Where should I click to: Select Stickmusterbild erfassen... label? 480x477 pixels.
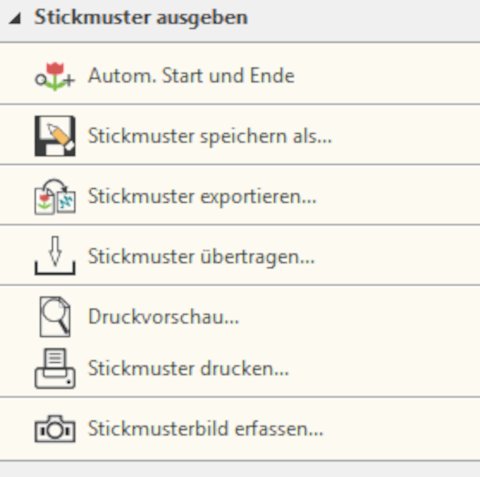pos(206,429)
